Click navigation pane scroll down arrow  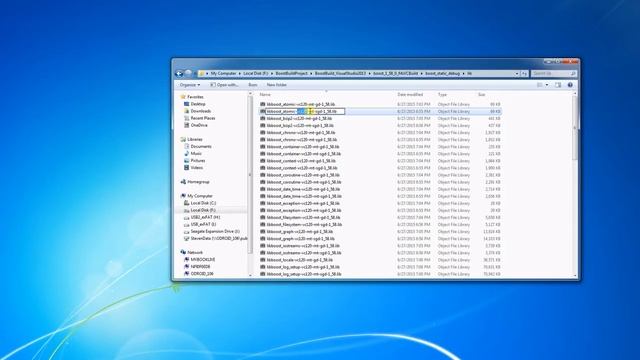click(250, 276)
